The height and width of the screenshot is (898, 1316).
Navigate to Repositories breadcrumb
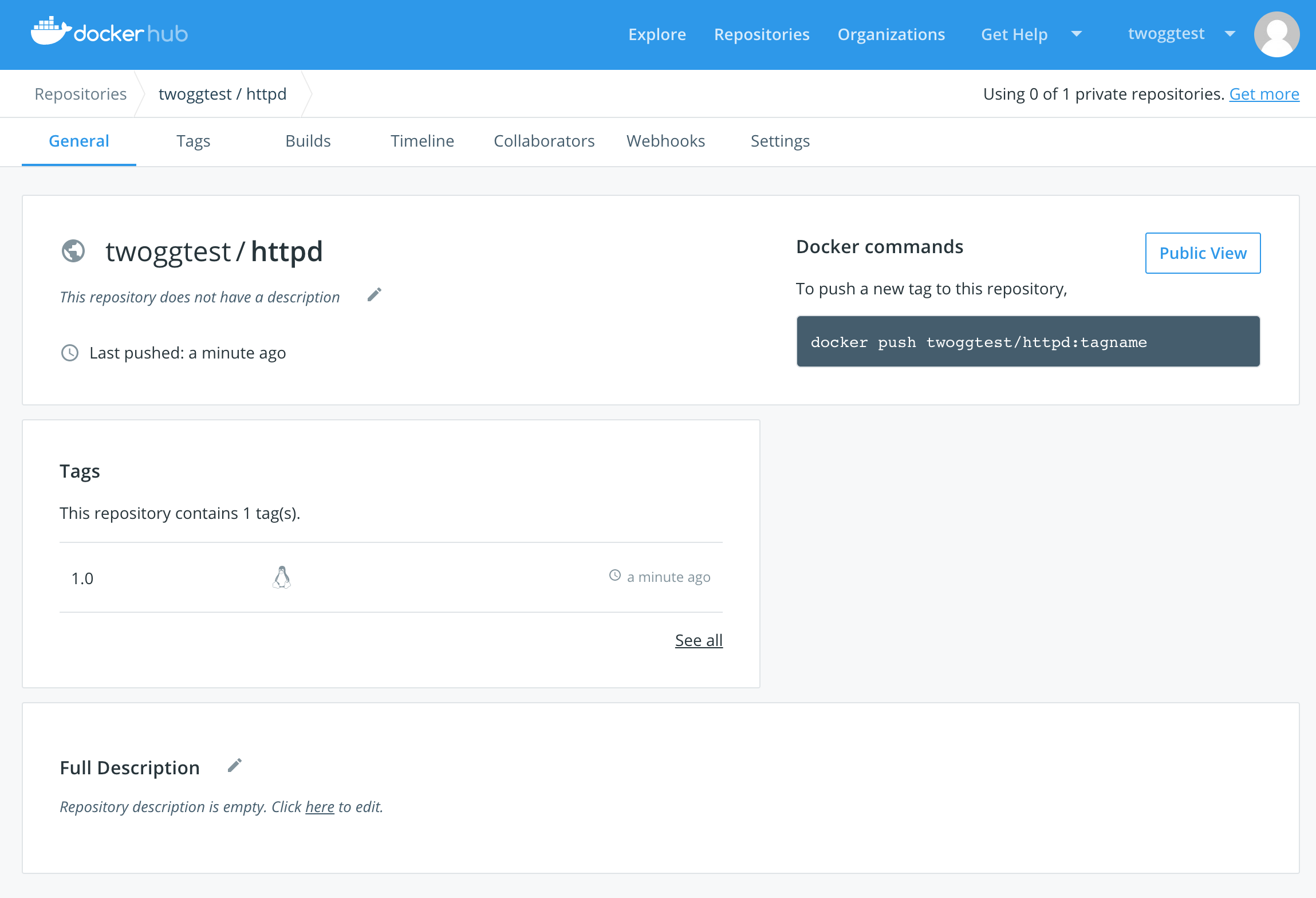click(x=81, y=94)
